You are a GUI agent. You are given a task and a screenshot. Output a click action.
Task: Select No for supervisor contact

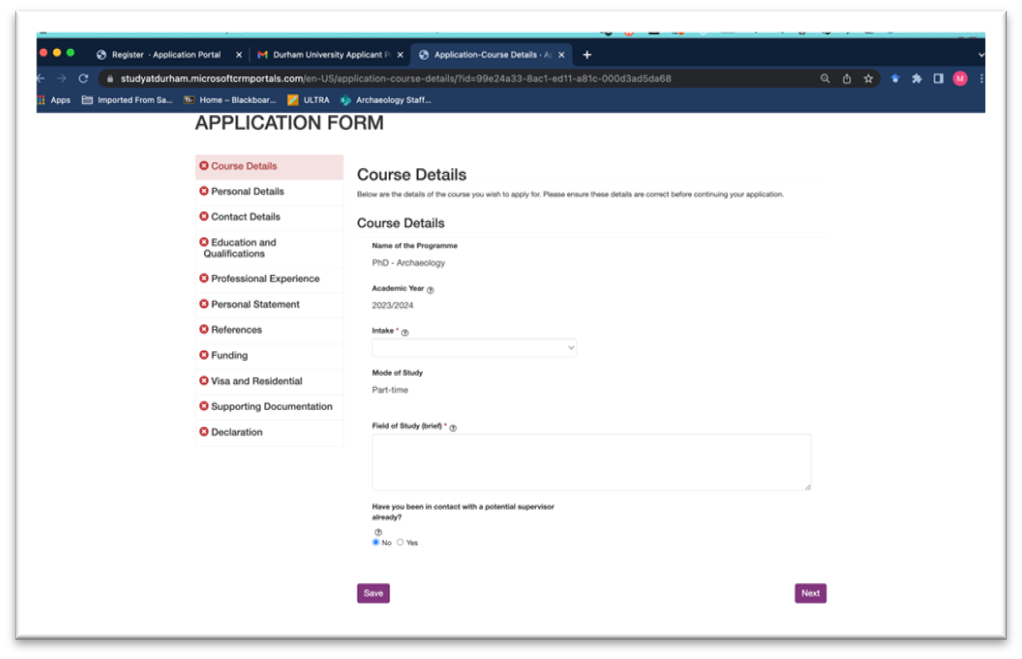point(375,542)
